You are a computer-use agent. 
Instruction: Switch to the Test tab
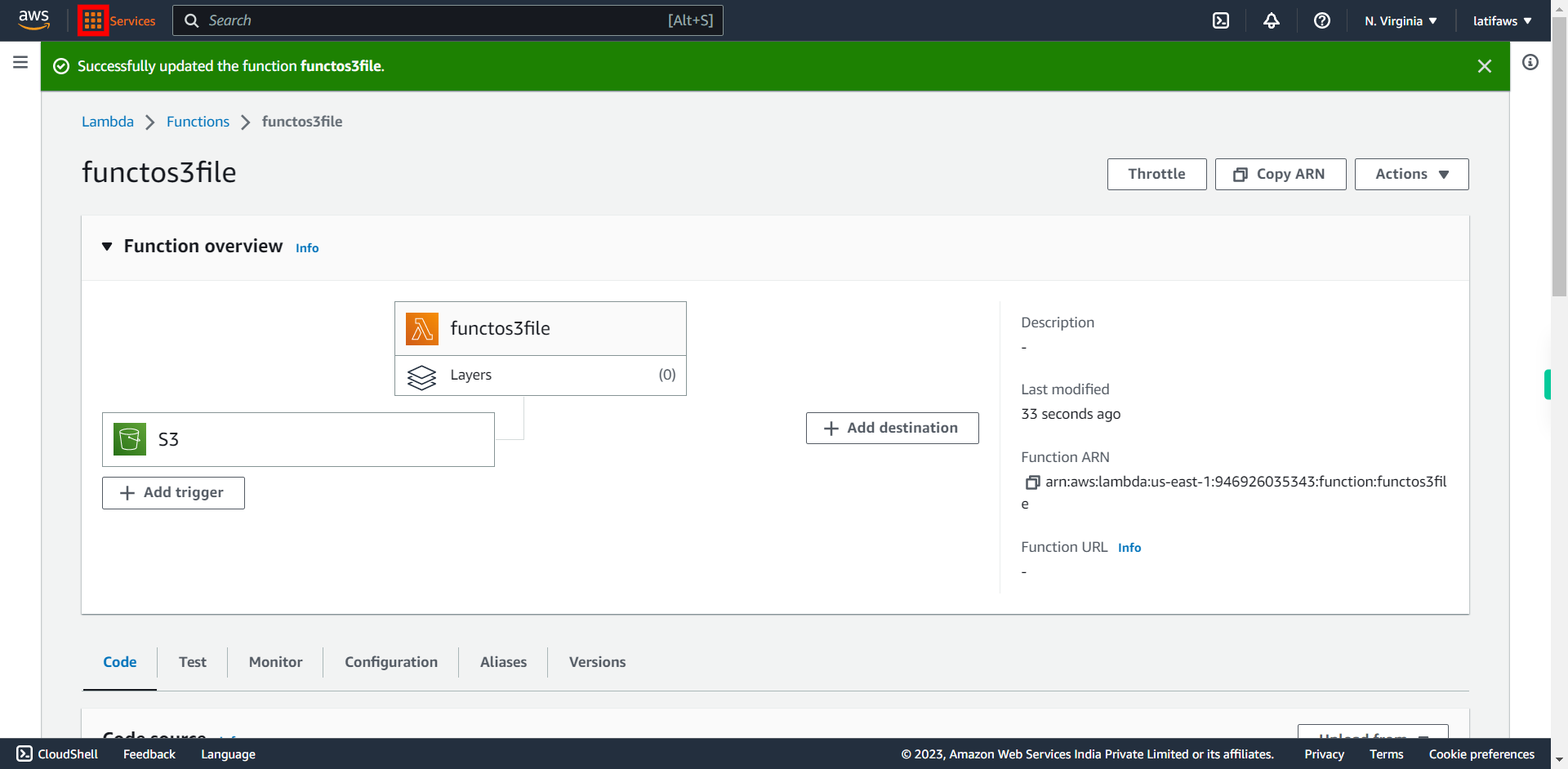[193, 662]
